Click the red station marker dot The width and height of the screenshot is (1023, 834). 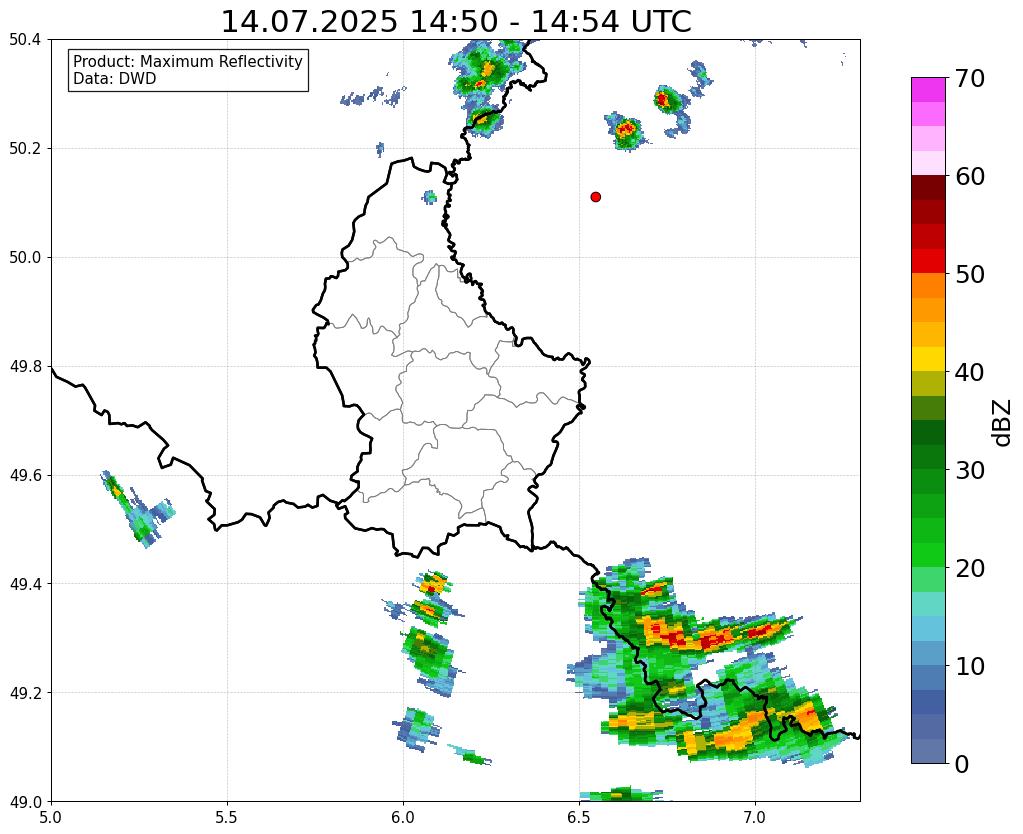[595, 197]
